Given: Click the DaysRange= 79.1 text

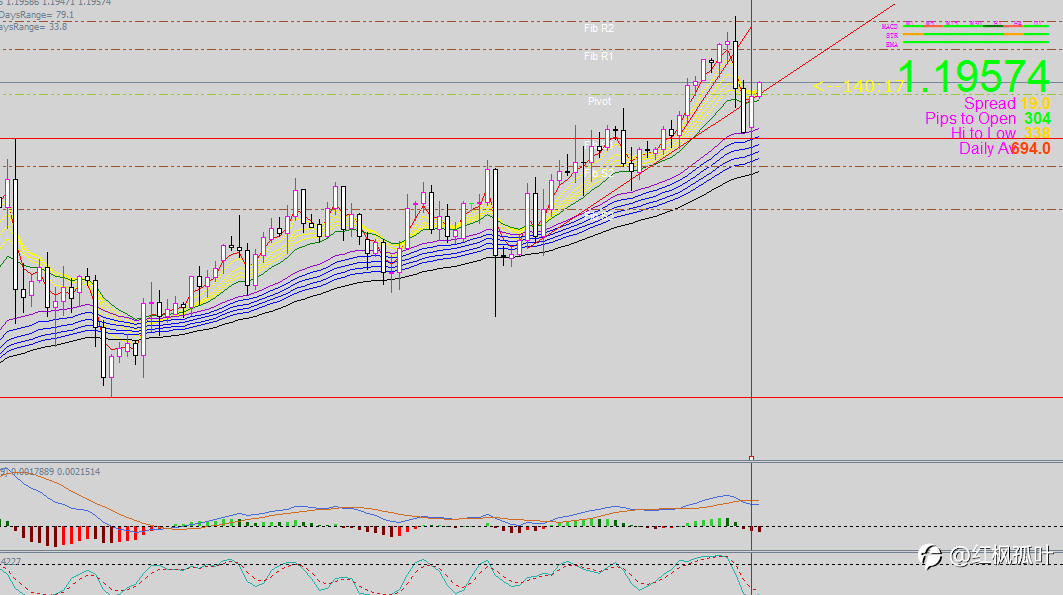Looking at the screenshot, I should point(37,15).
